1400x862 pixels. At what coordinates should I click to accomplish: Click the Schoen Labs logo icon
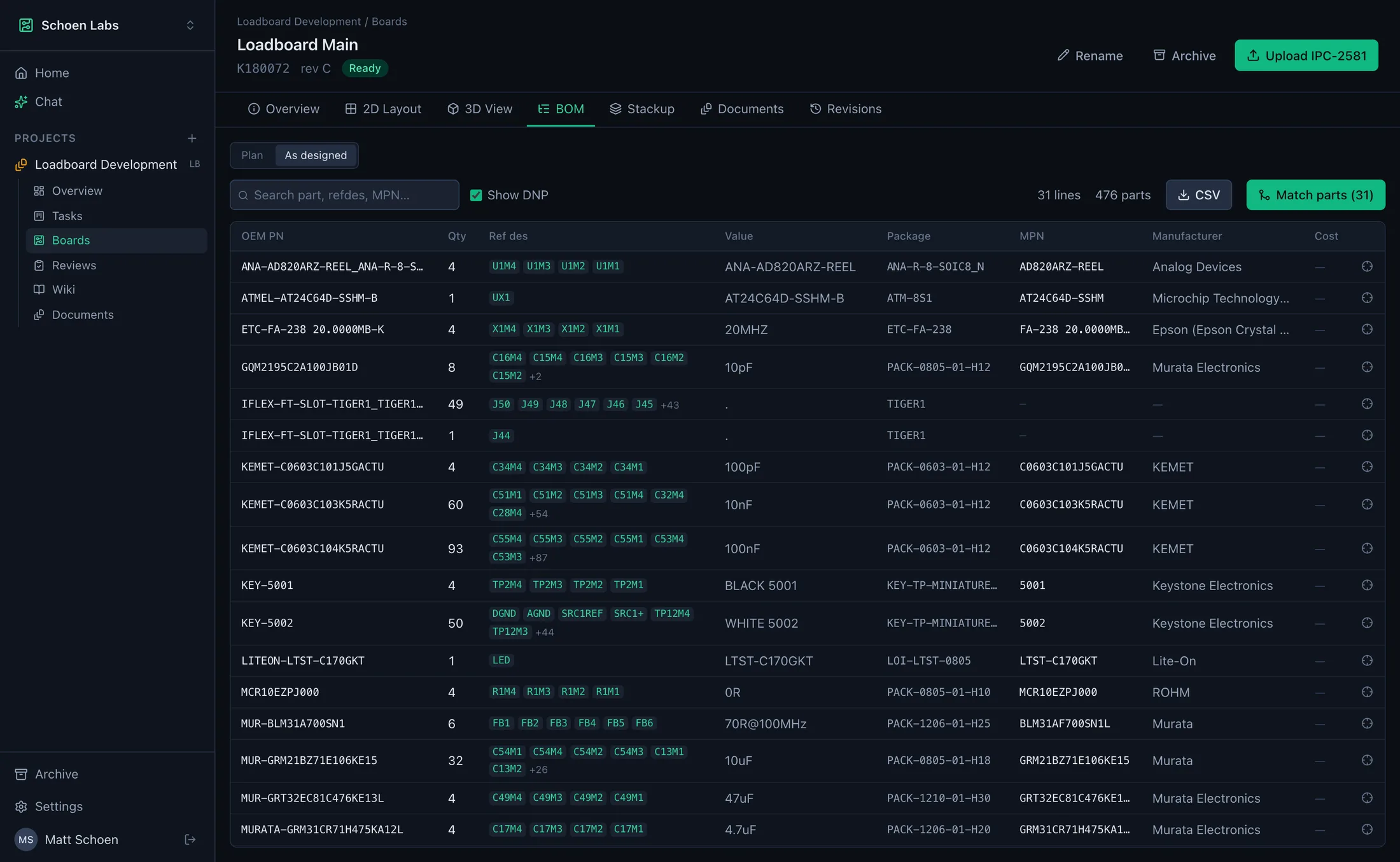coord(25,25)
